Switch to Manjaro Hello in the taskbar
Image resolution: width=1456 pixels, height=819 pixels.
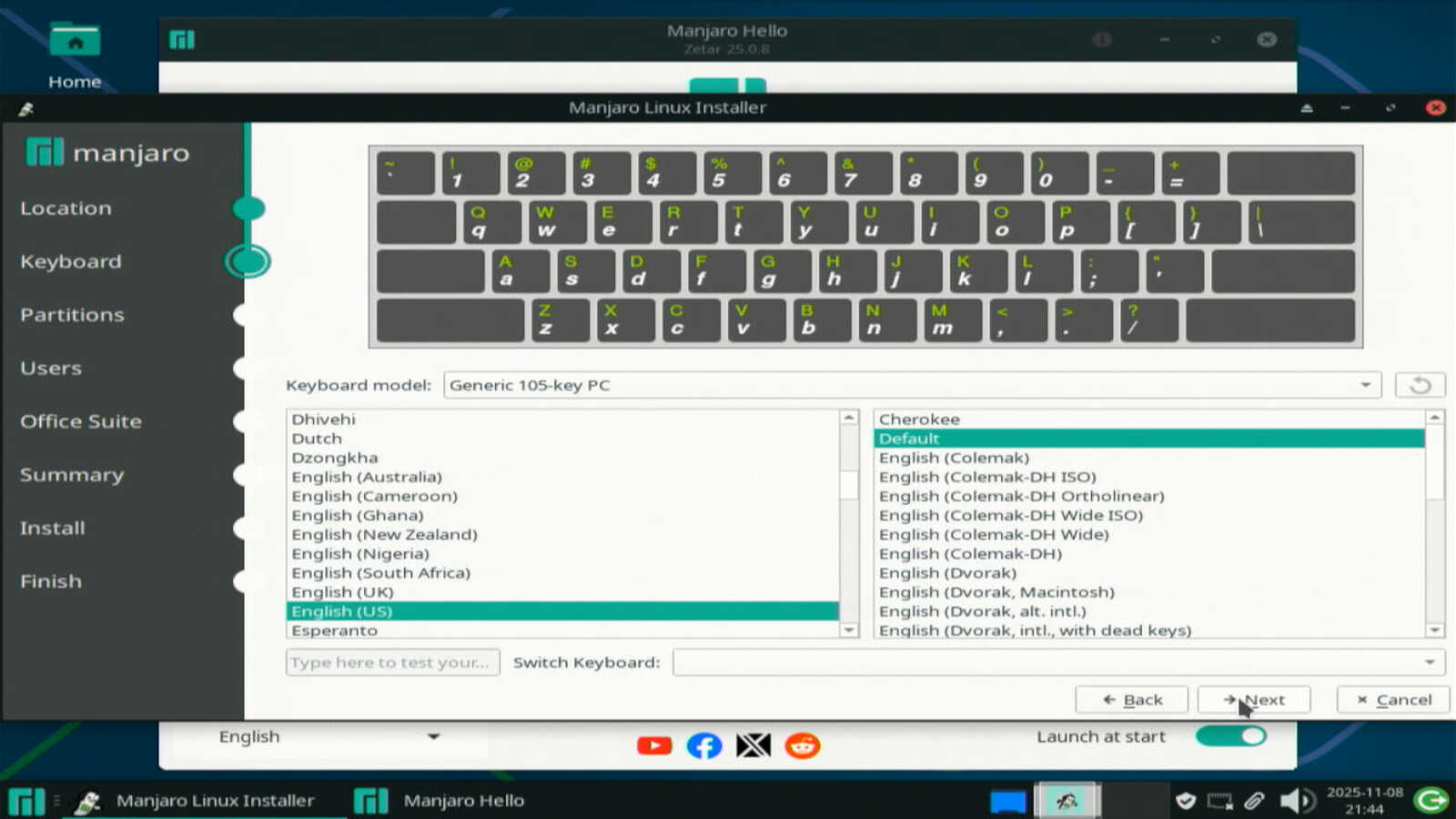(x=440, y=801)
